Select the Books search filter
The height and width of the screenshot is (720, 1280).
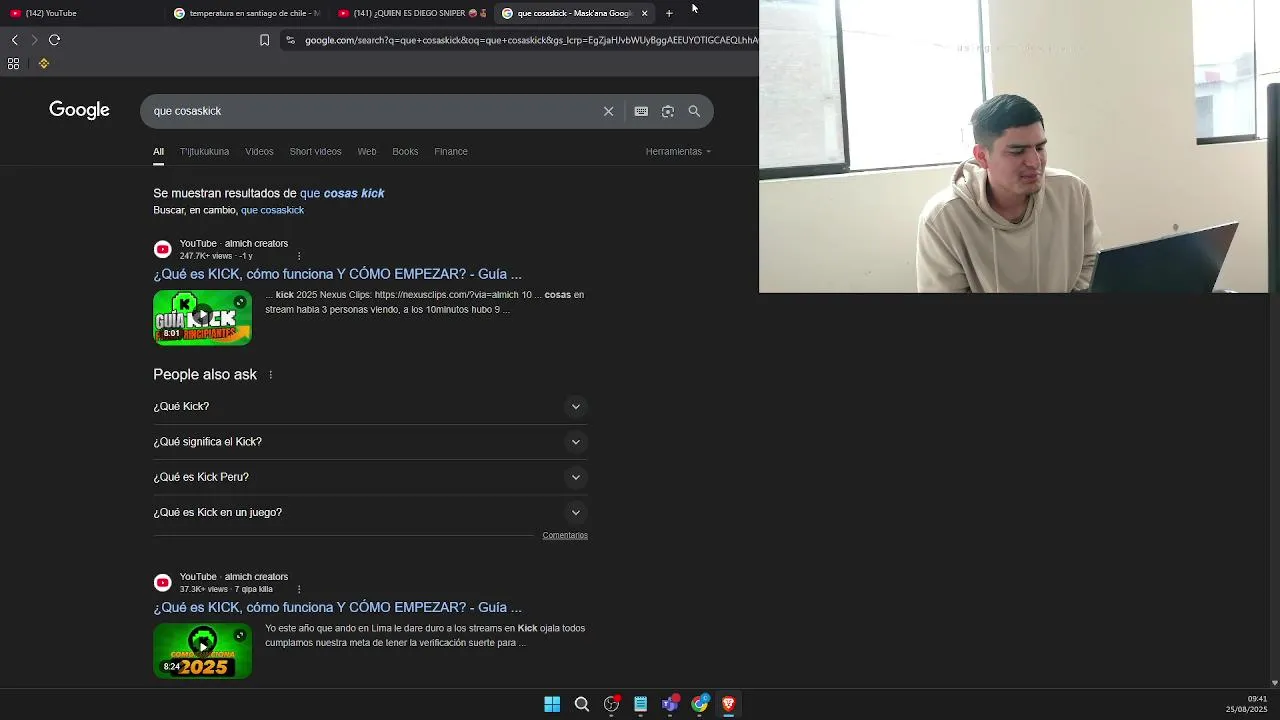click(405, 152)
